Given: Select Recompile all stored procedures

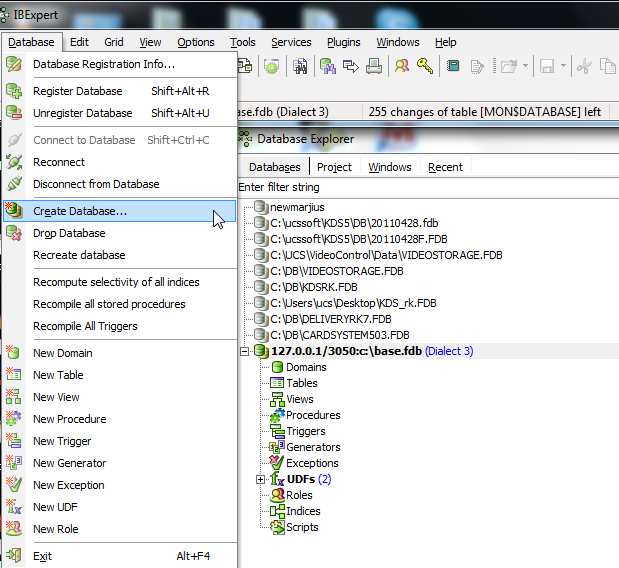Looking at the screenshot, I should pyautogui.click(x=119, y=304).
